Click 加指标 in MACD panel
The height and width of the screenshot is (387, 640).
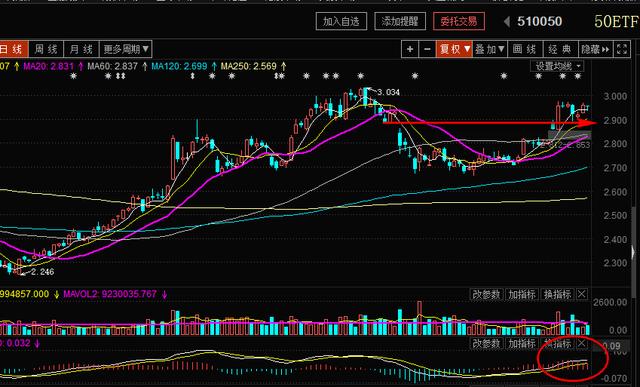click(x=522, y=344)
